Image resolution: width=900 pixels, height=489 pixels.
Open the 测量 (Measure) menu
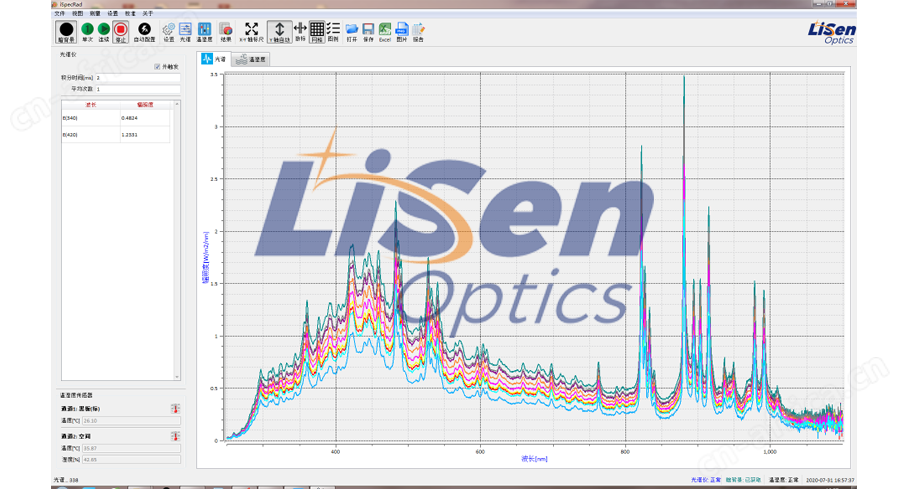click(x=95, y=13)
